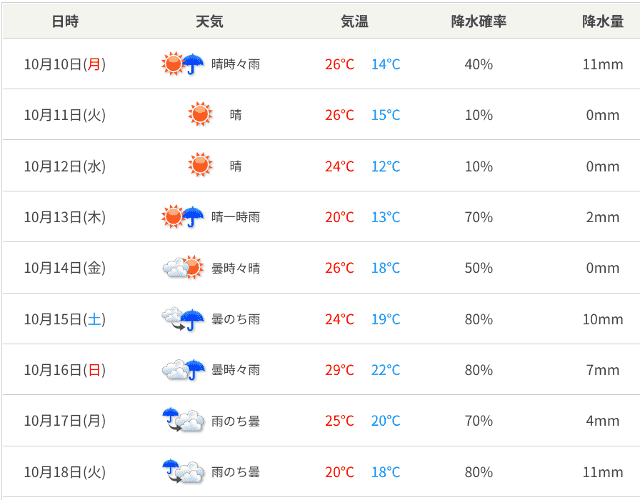
Task: Select the 10月10日(月) date cell
Action: [x=65, y=64]
